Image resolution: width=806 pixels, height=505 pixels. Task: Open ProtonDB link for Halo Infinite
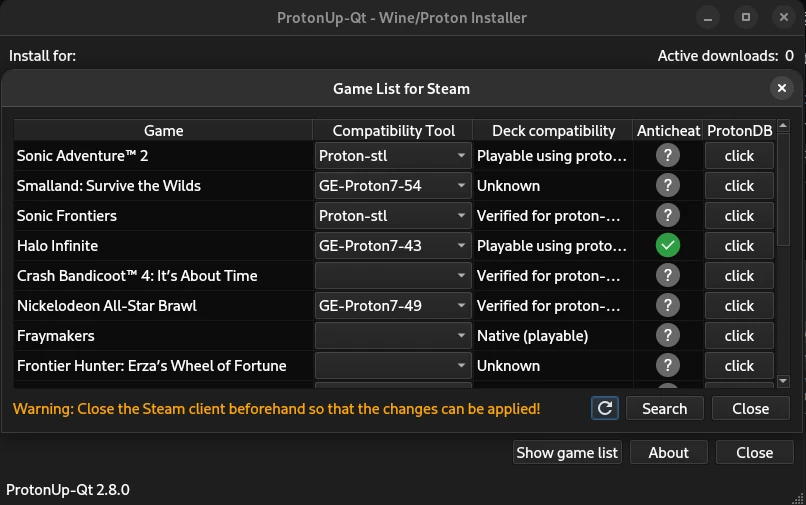point(739,246)
